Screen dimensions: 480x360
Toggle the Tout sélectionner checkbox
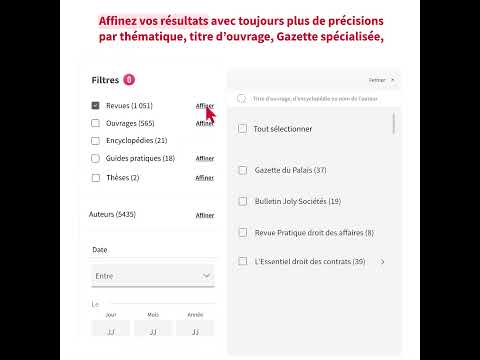(243, 129)
